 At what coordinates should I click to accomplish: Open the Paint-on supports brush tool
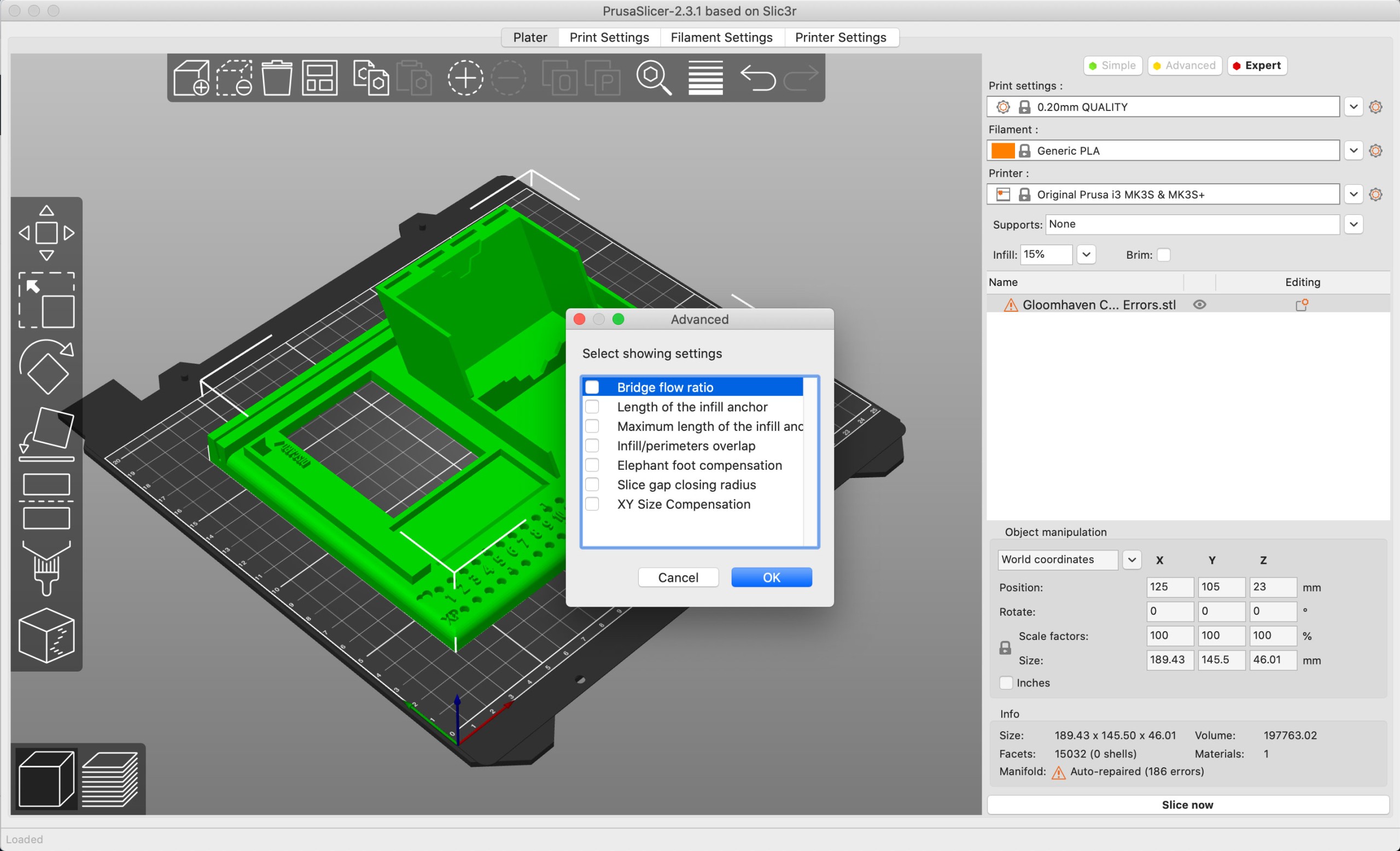[46, 568]
